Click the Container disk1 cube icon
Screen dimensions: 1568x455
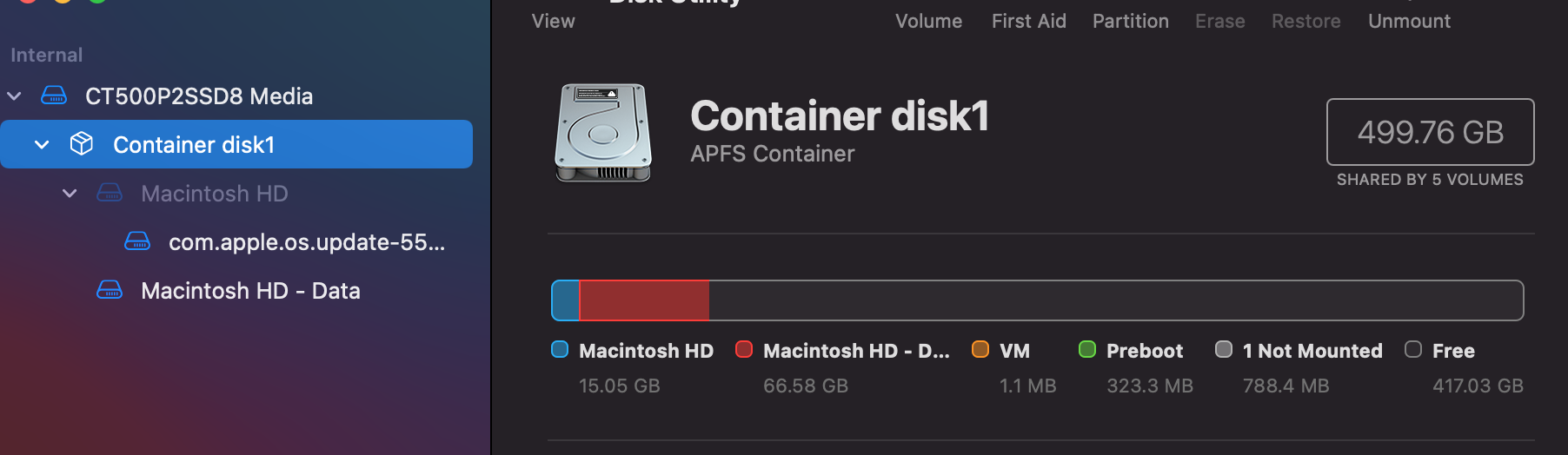pos(82,144)
